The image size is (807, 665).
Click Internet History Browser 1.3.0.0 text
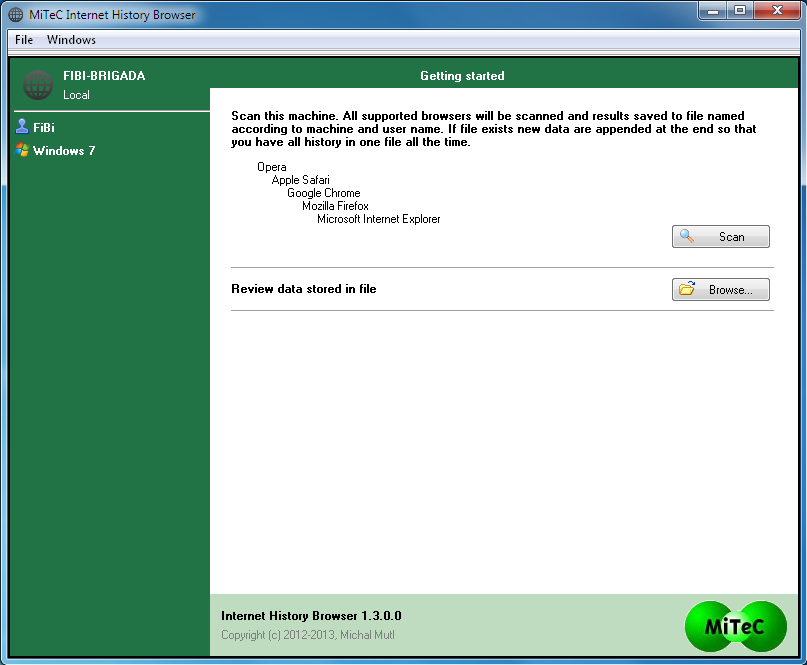[x=311, y=616]
